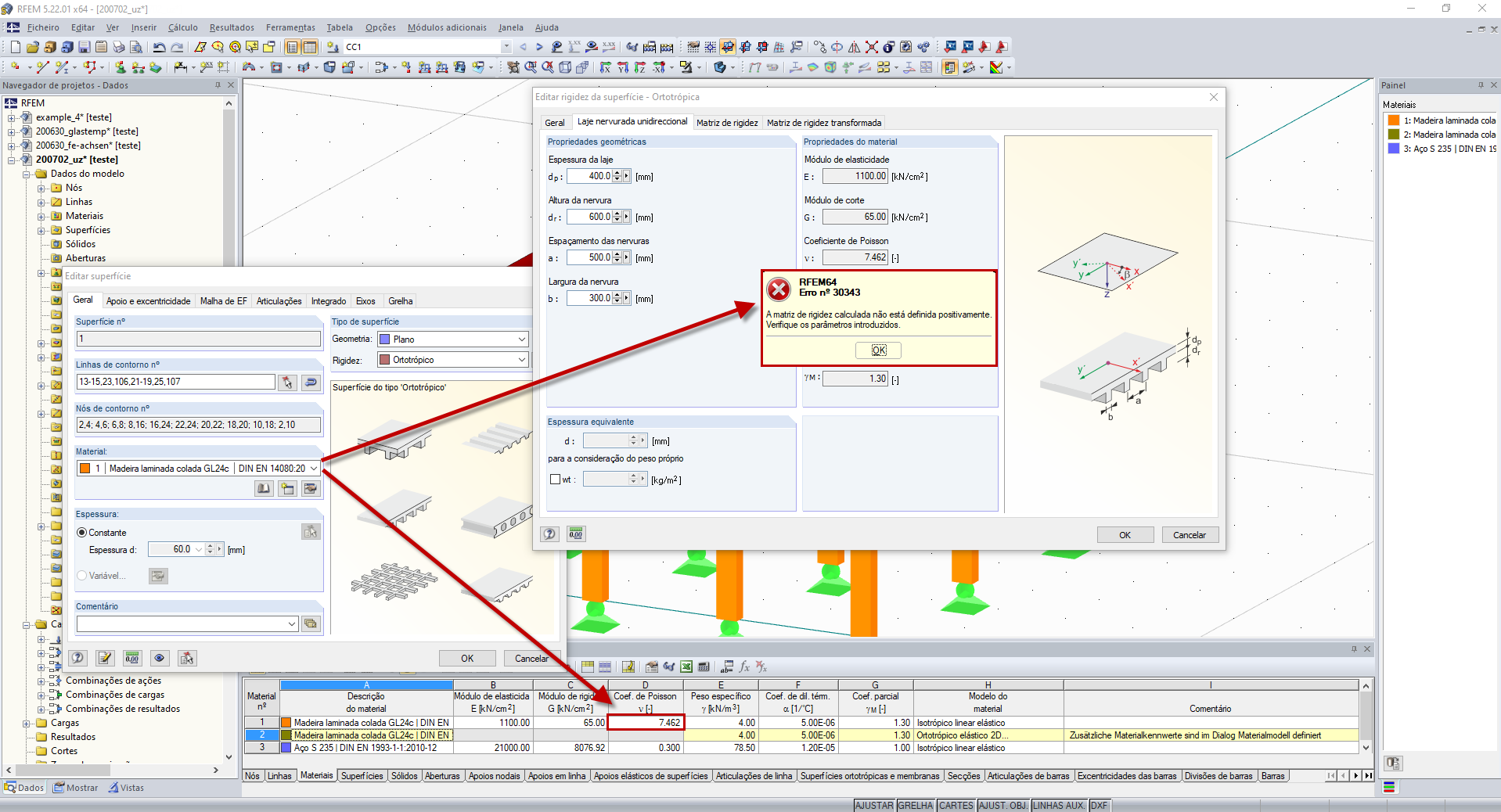Click the 'Linhas de contorno nº' input field
The width and height of the screenshot is (1501, 812).
tap(176, 382)
